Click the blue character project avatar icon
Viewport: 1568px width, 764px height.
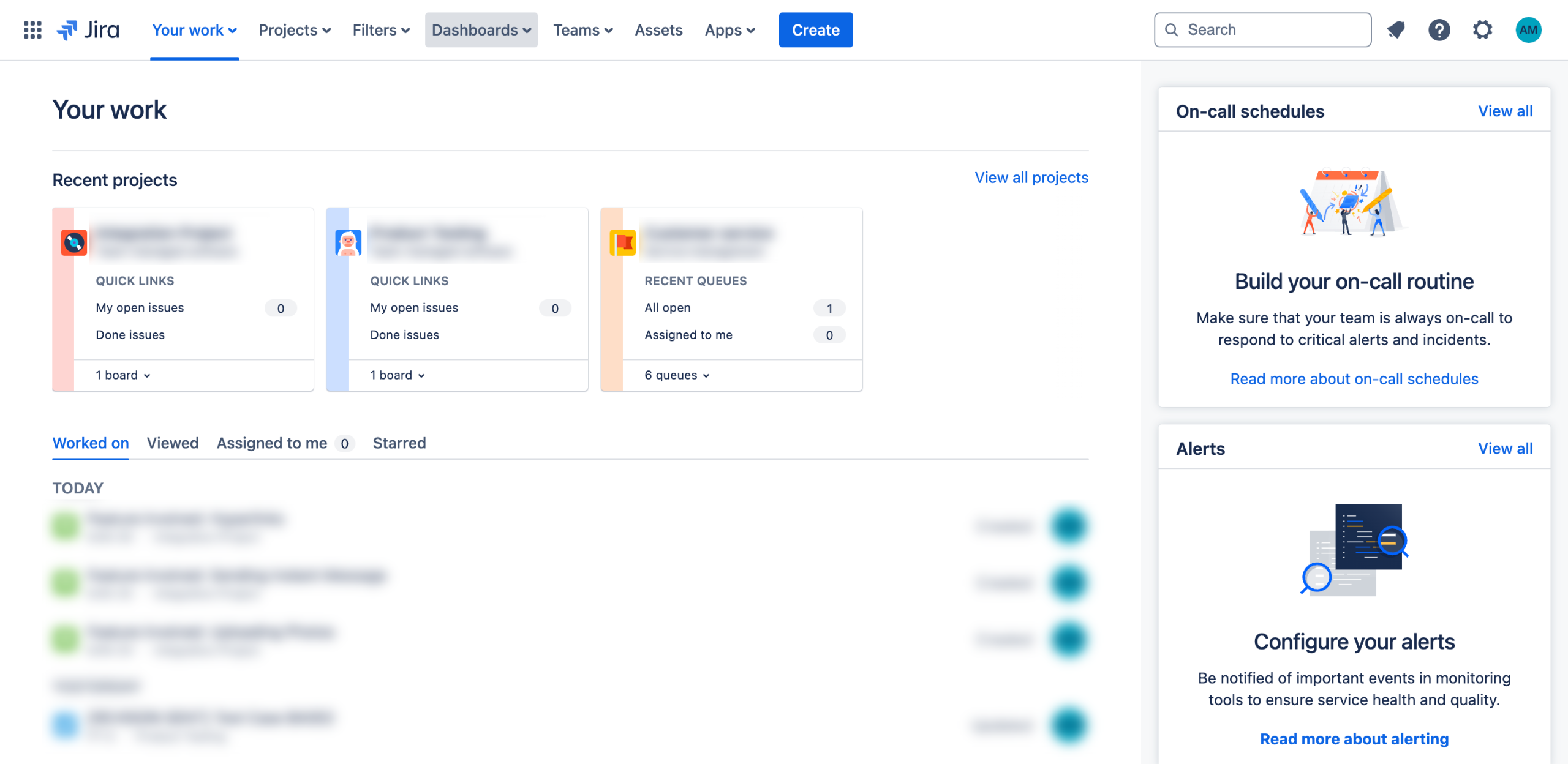349,242
